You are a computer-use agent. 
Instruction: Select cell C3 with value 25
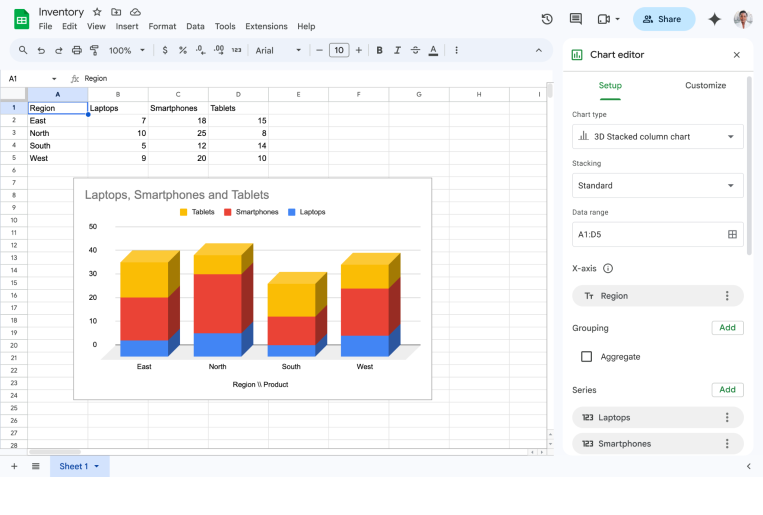(x=178, y=133)
